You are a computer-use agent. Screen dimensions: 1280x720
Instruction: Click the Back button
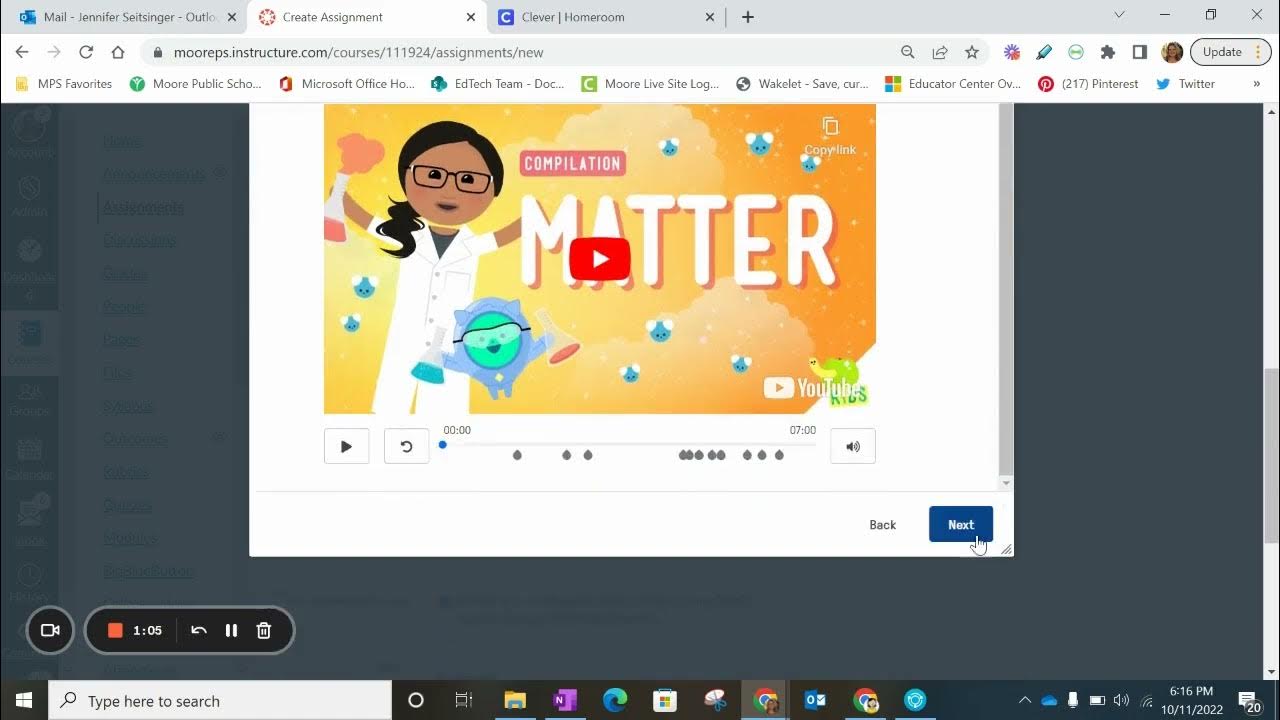883,524
